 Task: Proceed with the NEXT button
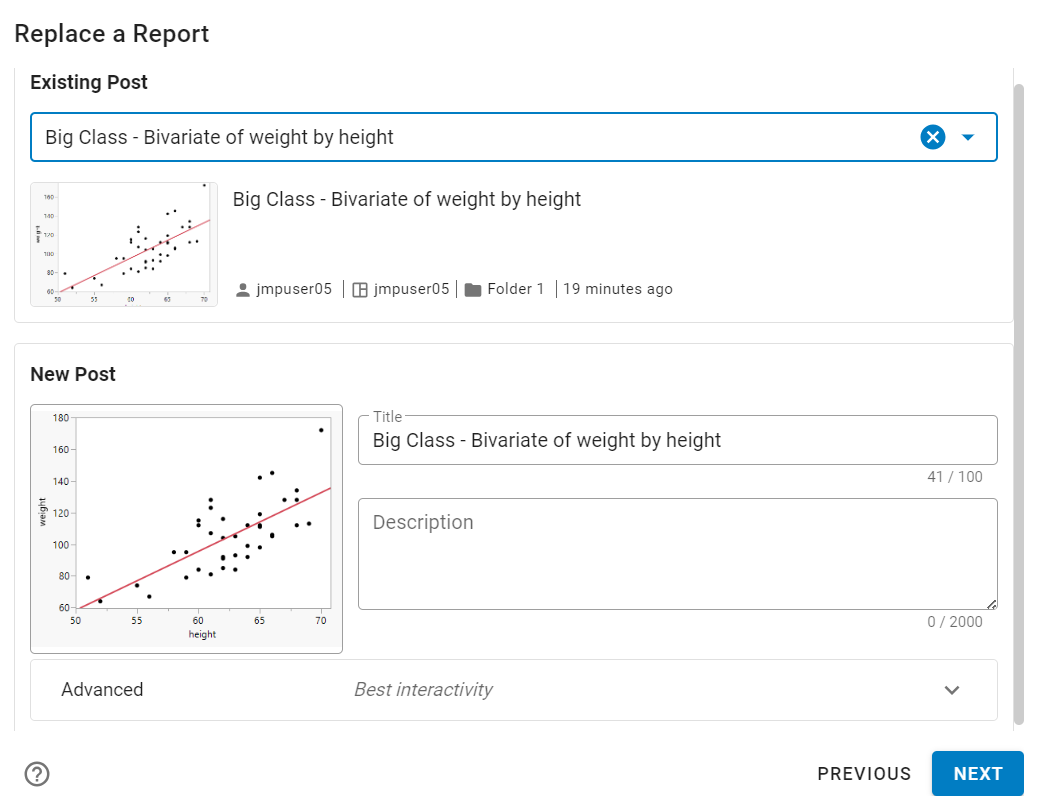pos(977,774)
